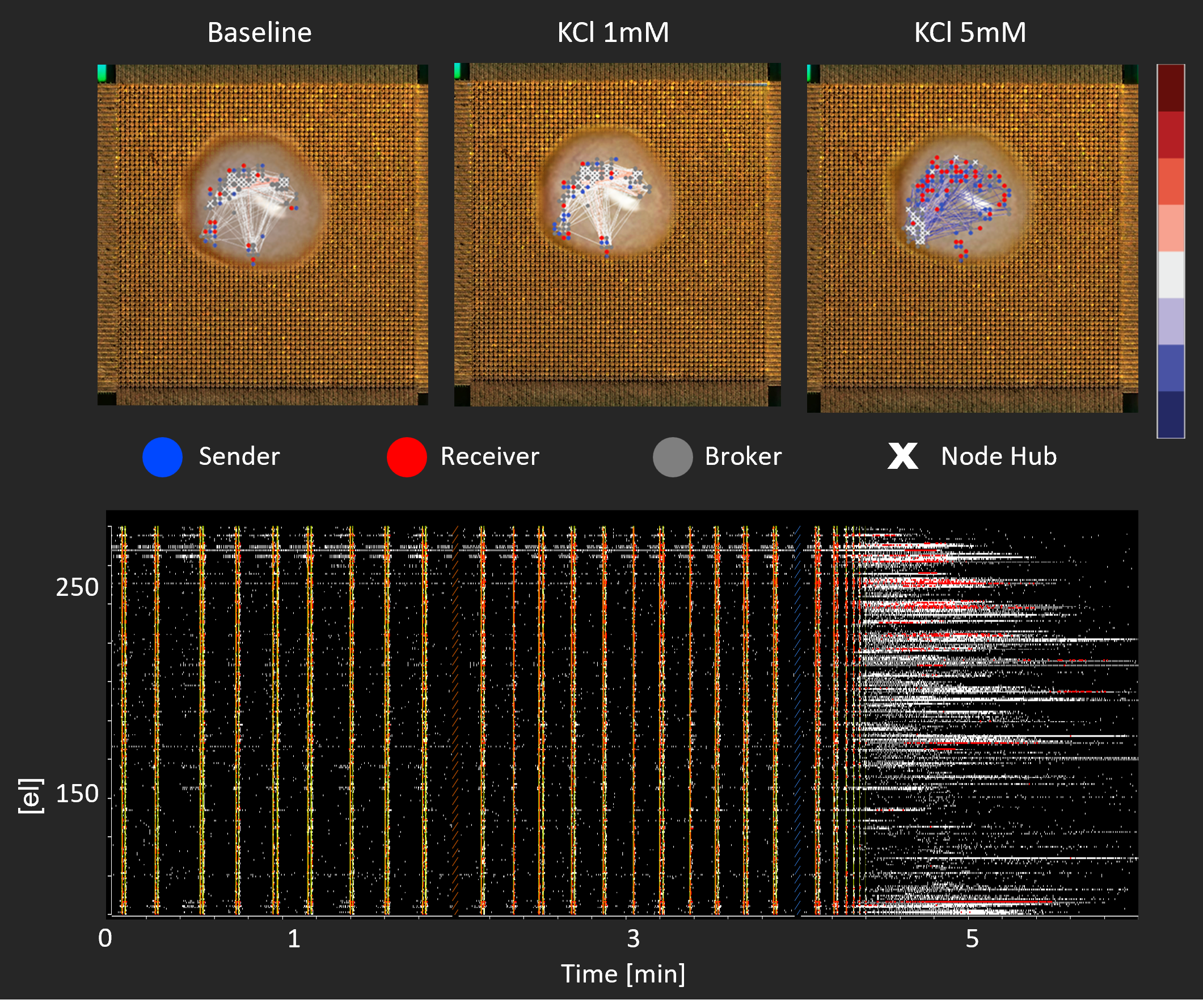The width and height of the screenshot is (1203, 1008).
Task: Click the '1' time axis tick label
Action: pyautogui.click(x=294, y=939)
